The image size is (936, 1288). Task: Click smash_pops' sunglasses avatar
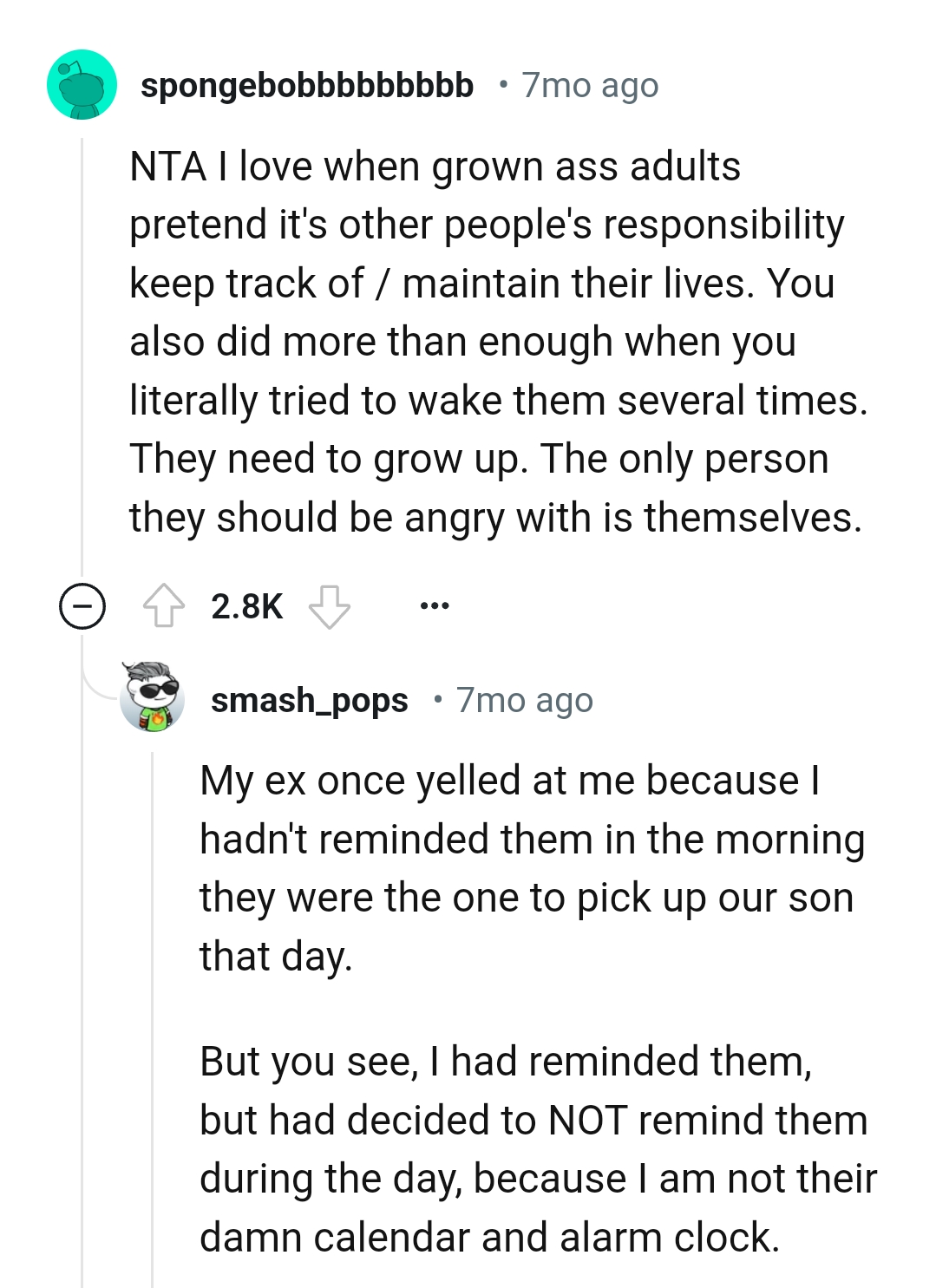[152, 698]
